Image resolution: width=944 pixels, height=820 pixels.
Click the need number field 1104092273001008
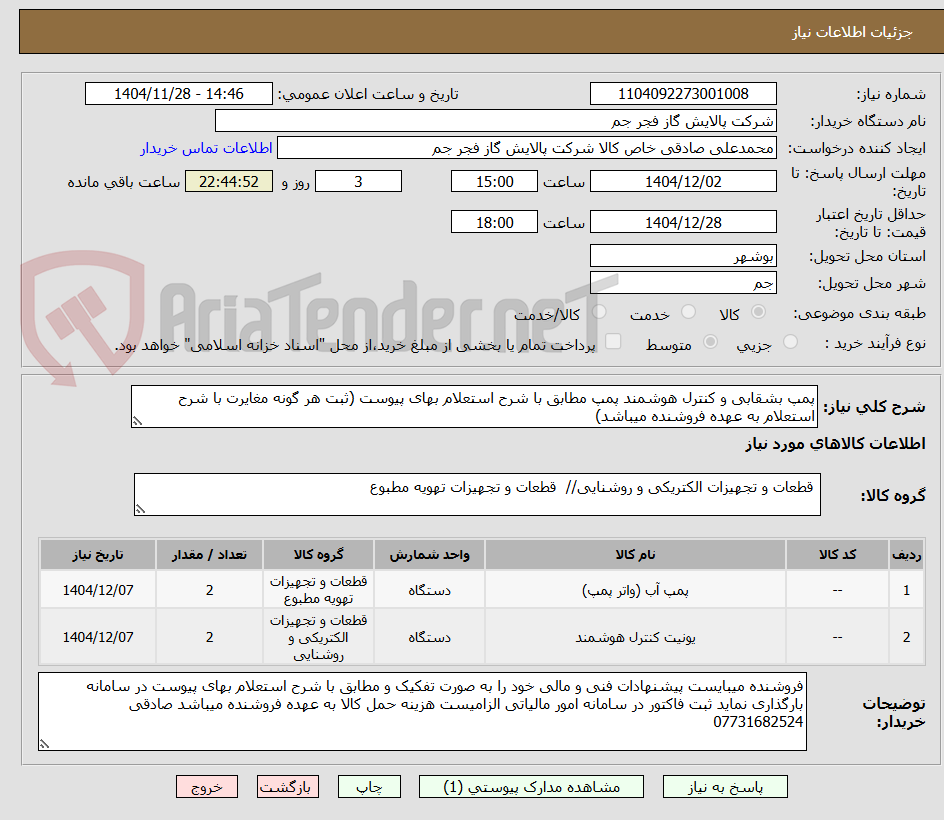click(x=683, y=94)
